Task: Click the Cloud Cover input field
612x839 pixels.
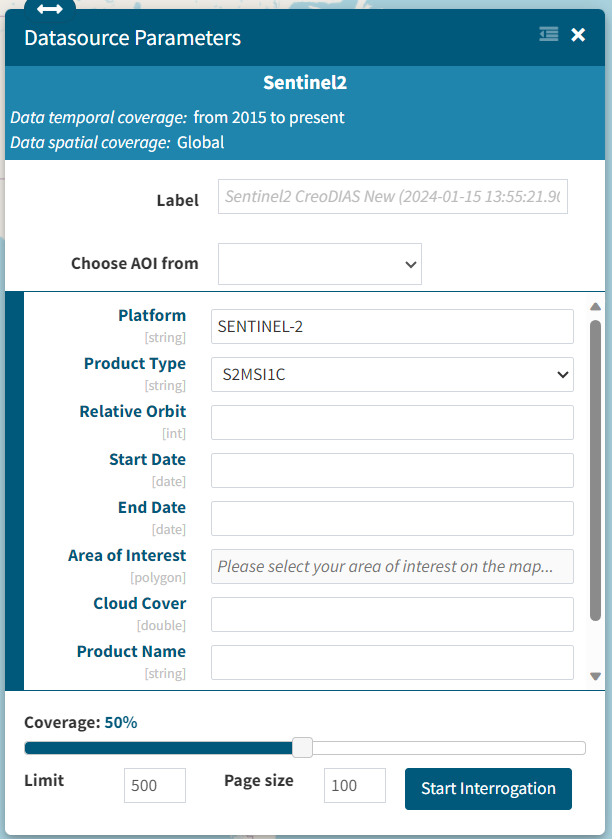Action: 392,614
